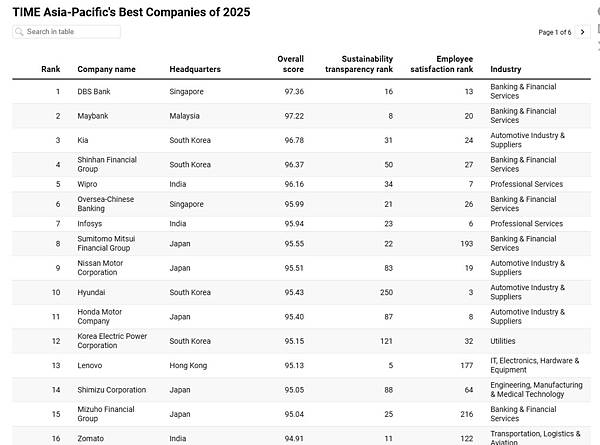Sort by Headquarters column header
The height and width of the screenshot is (445, 600).
[195, 69]
